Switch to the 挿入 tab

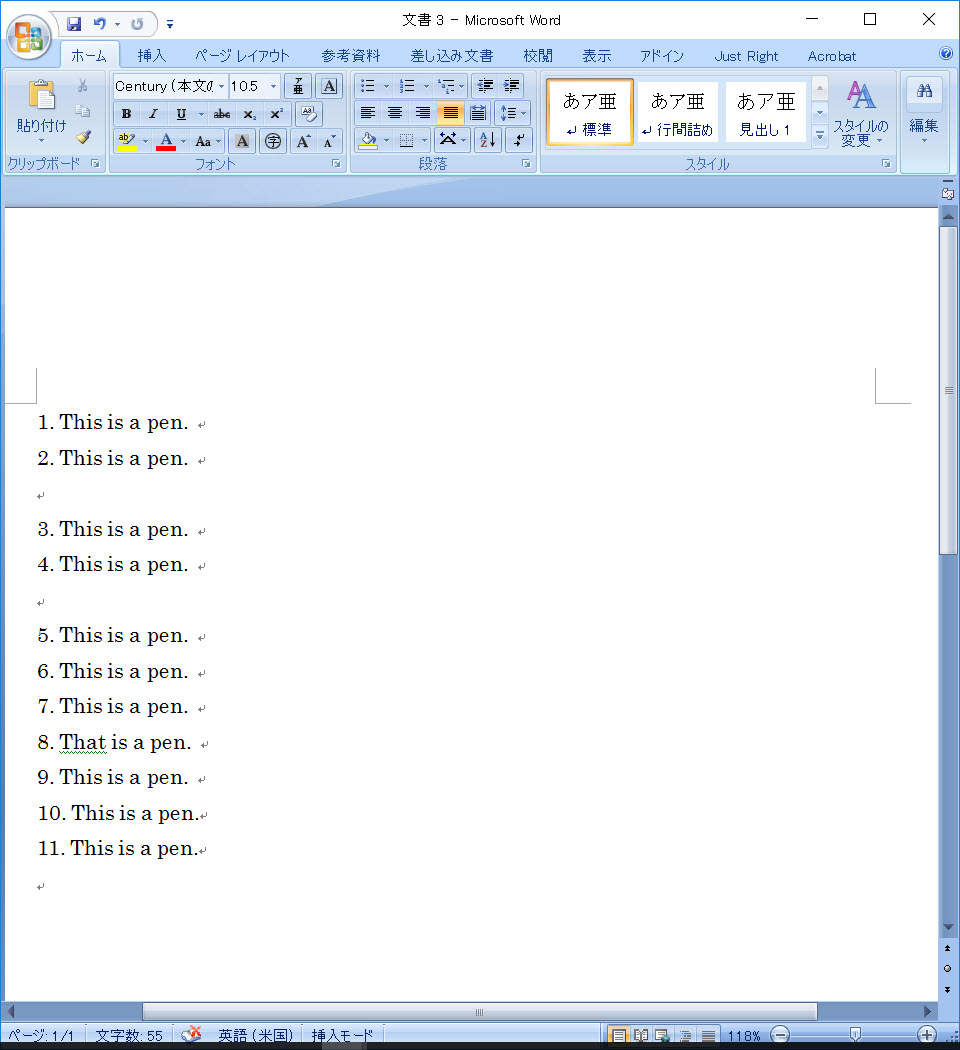coord(151,56)
